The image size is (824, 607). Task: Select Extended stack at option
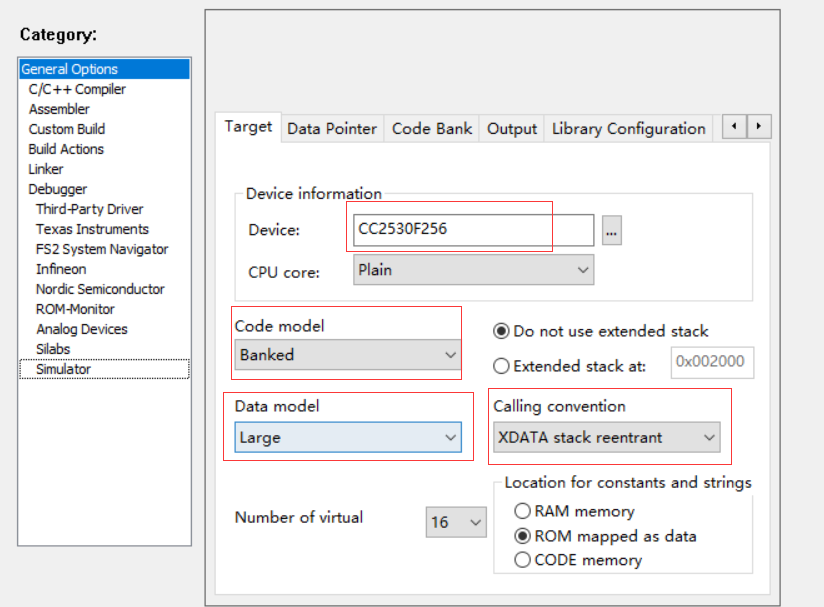[502, 366]
